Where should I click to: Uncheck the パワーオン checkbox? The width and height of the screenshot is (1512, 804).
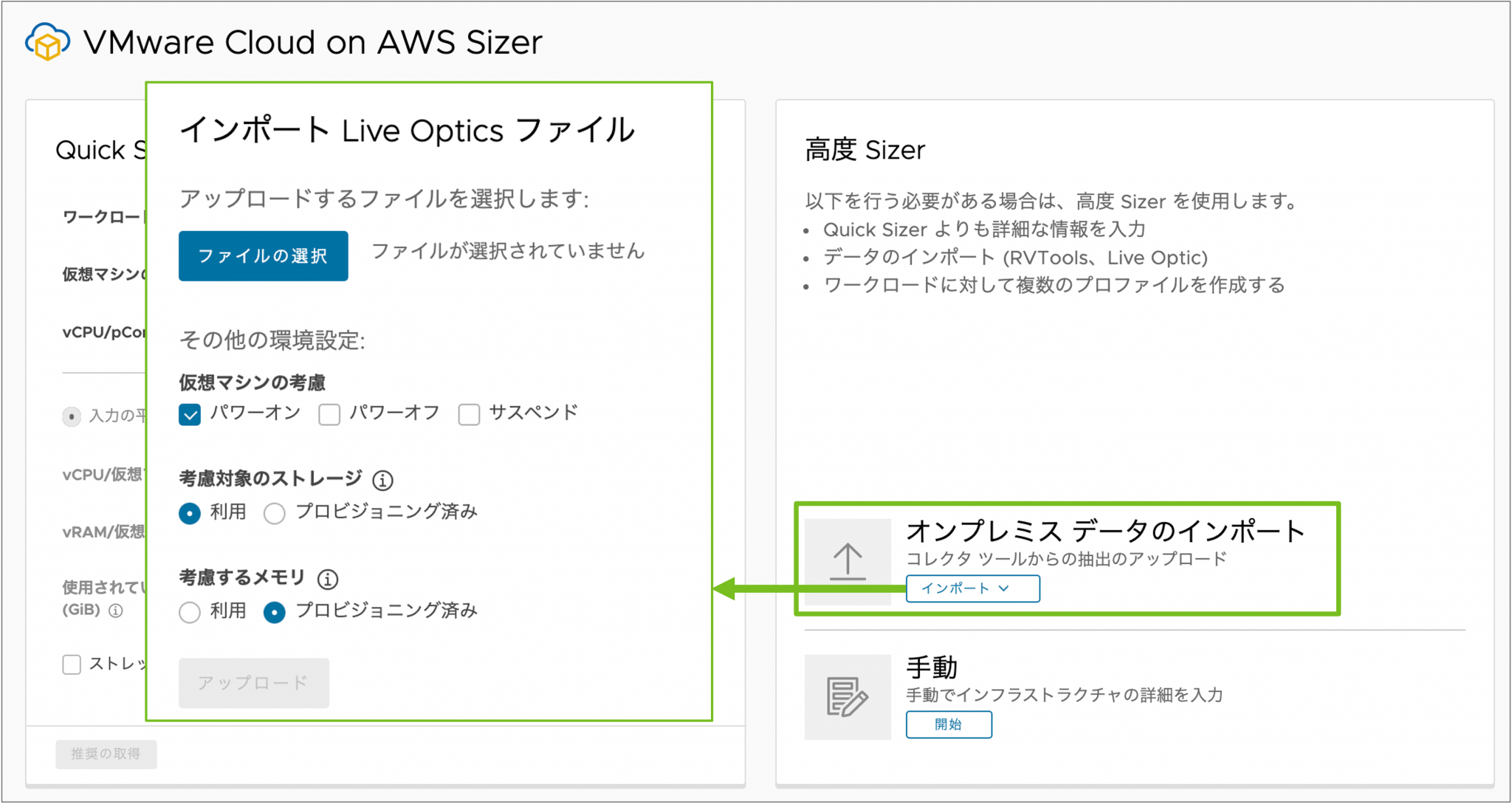pyautogui.click(x=189, y=414)
